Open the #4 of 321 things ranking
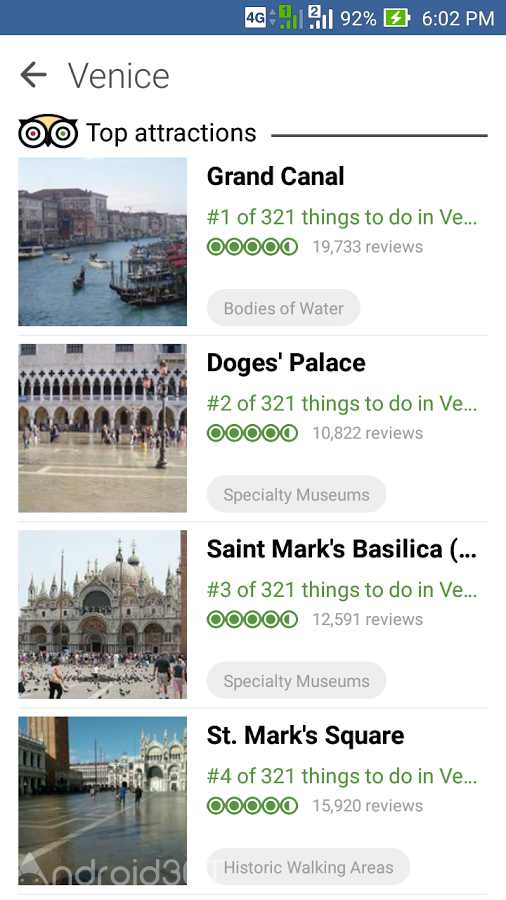506x900 pixels. 342,776
